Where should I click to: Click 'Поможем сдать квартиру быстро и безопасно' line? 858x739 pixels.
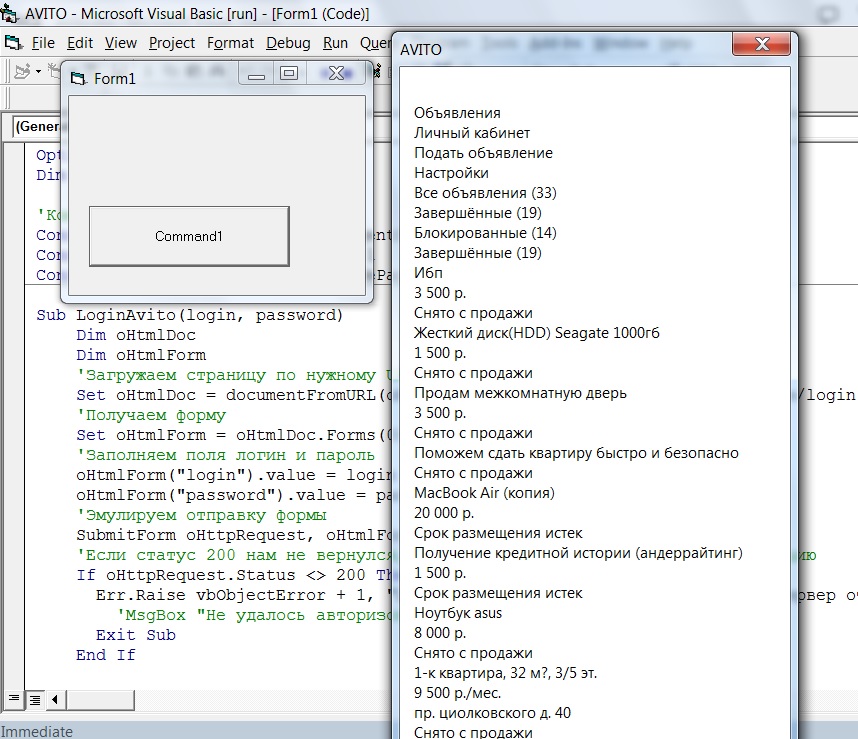click(x=576, y=453)
